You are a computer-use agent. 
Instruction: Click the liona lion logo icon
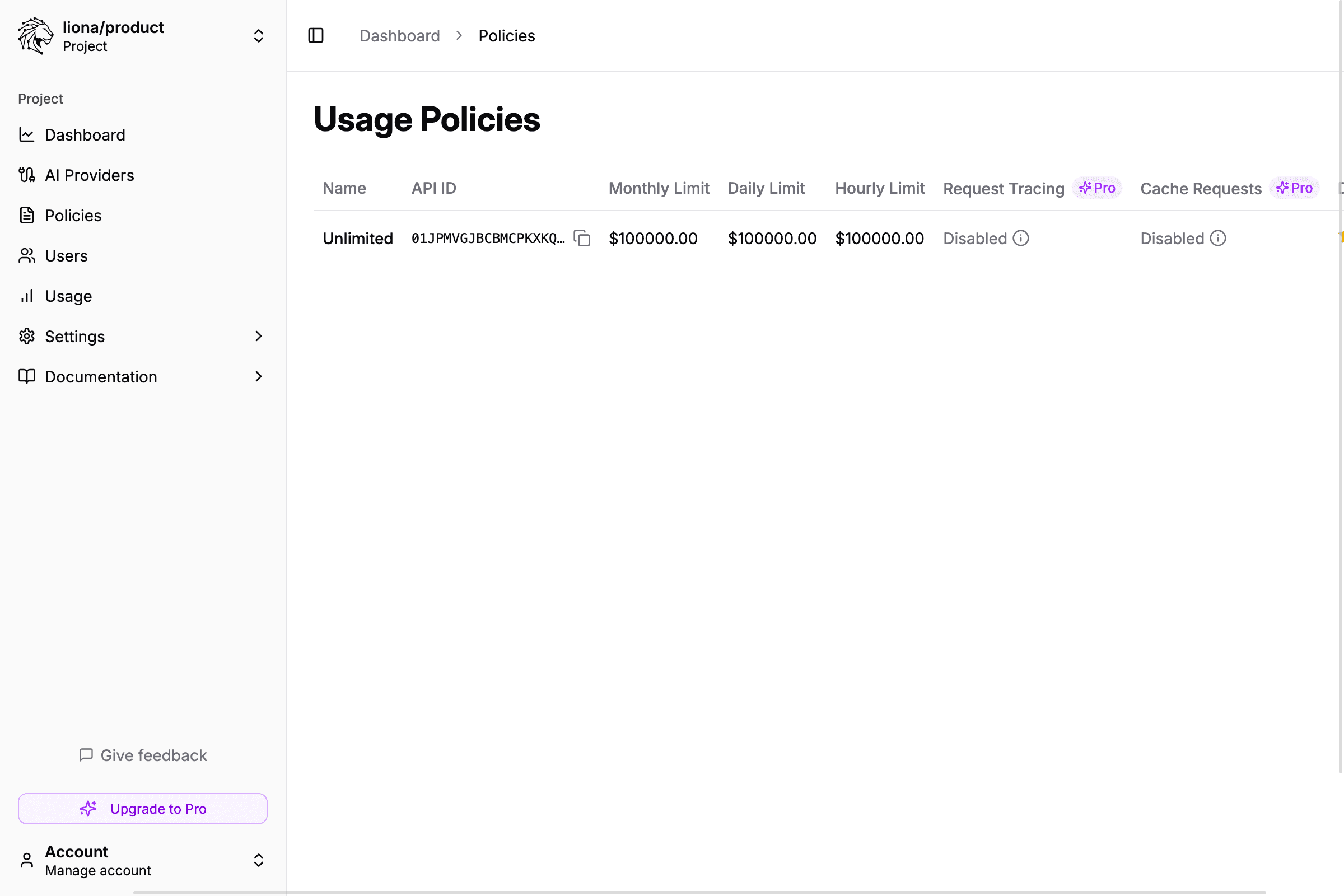coord(35,36)
